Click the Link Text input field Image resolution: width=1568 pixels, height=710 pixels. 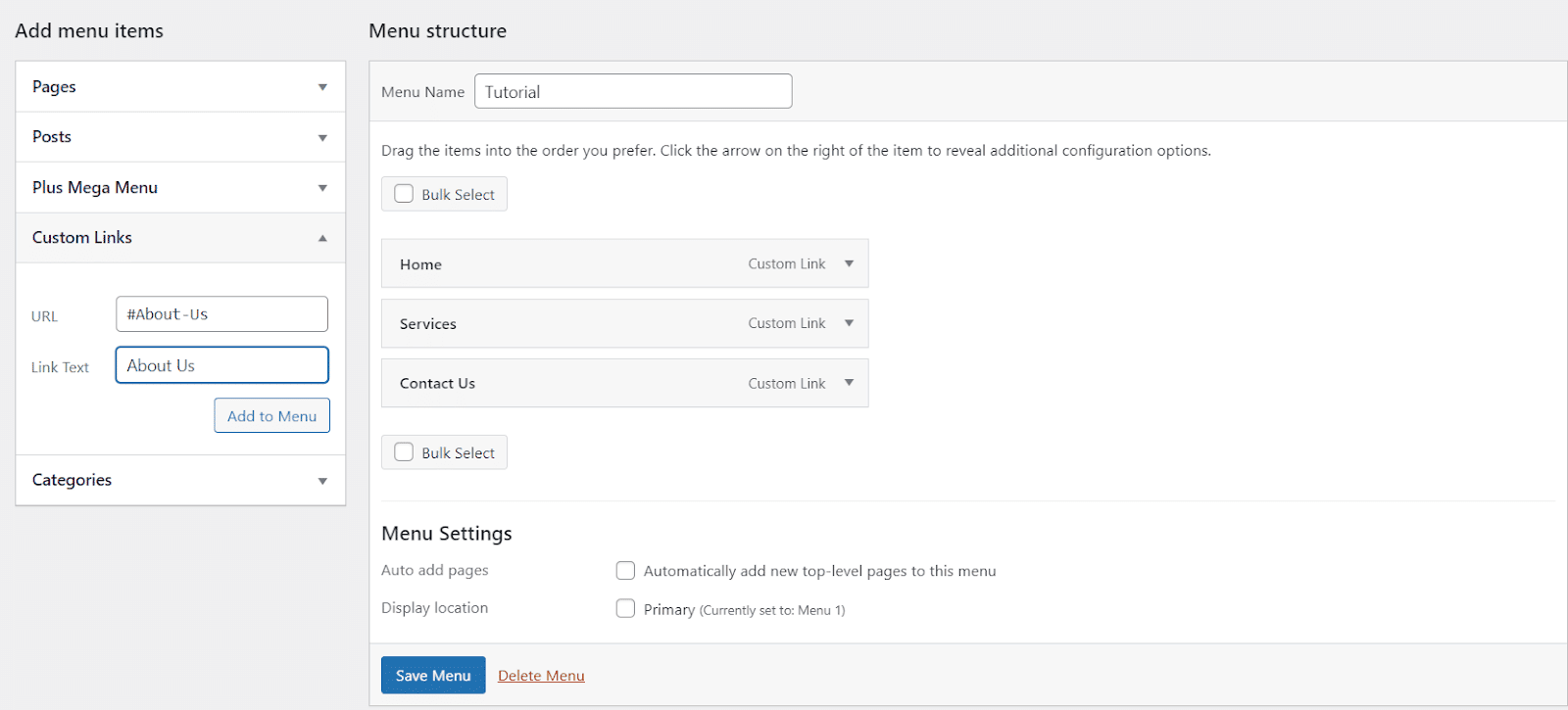221,365
